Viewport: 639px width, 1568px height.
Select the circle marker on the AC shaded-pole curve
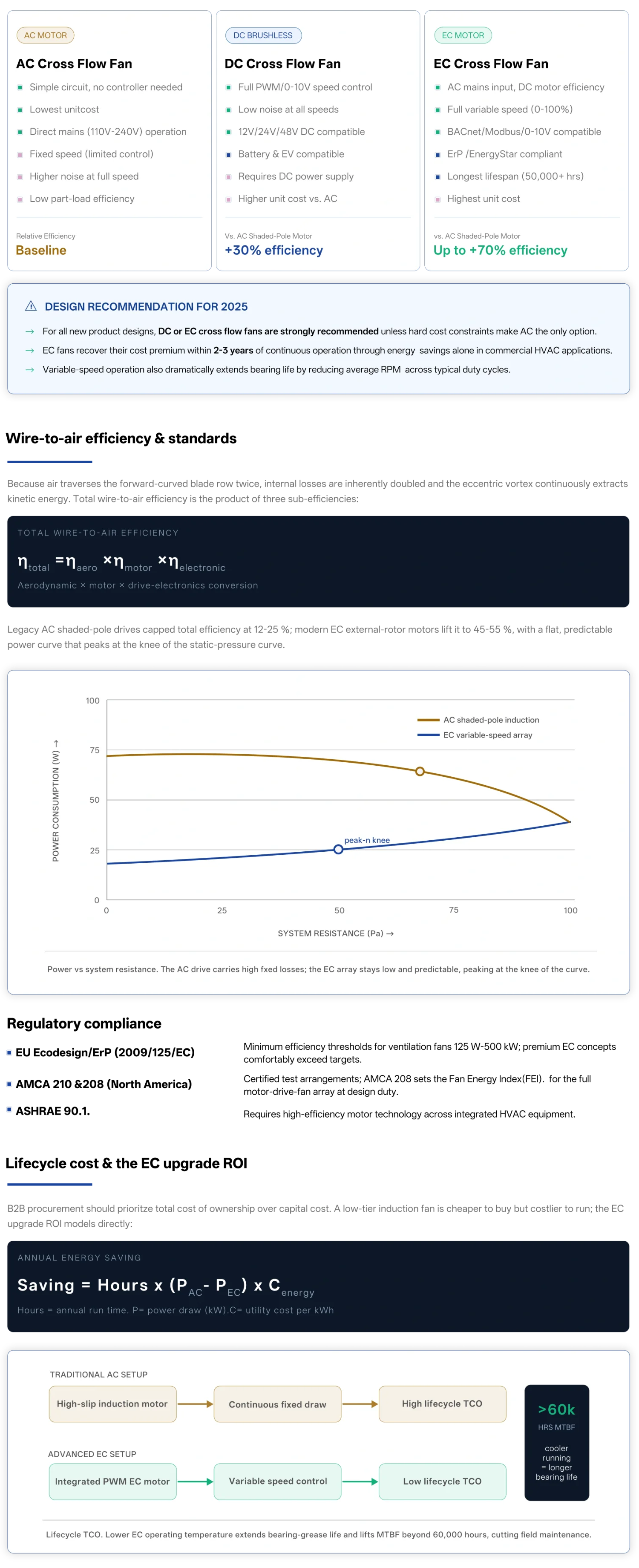tap(420, 771)
